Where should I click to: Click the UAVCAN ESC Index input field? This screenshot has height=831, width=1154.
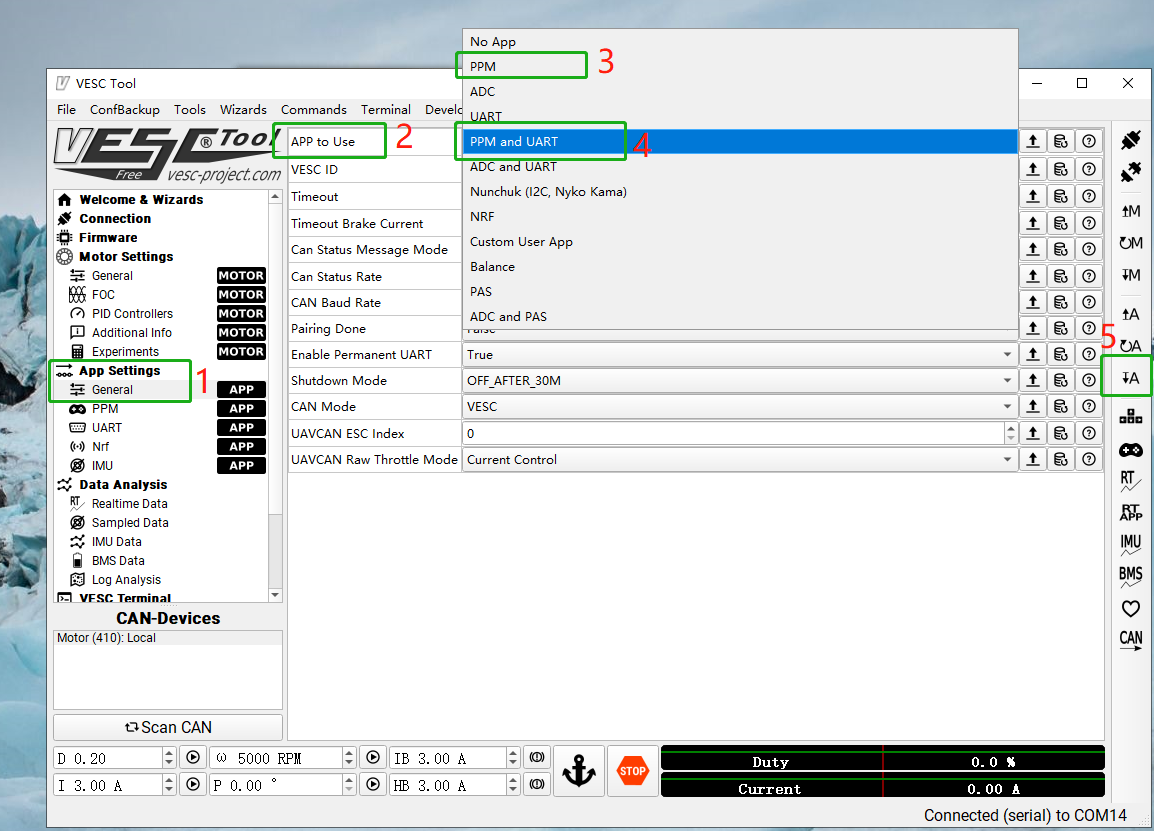click(x=734, y=433)
